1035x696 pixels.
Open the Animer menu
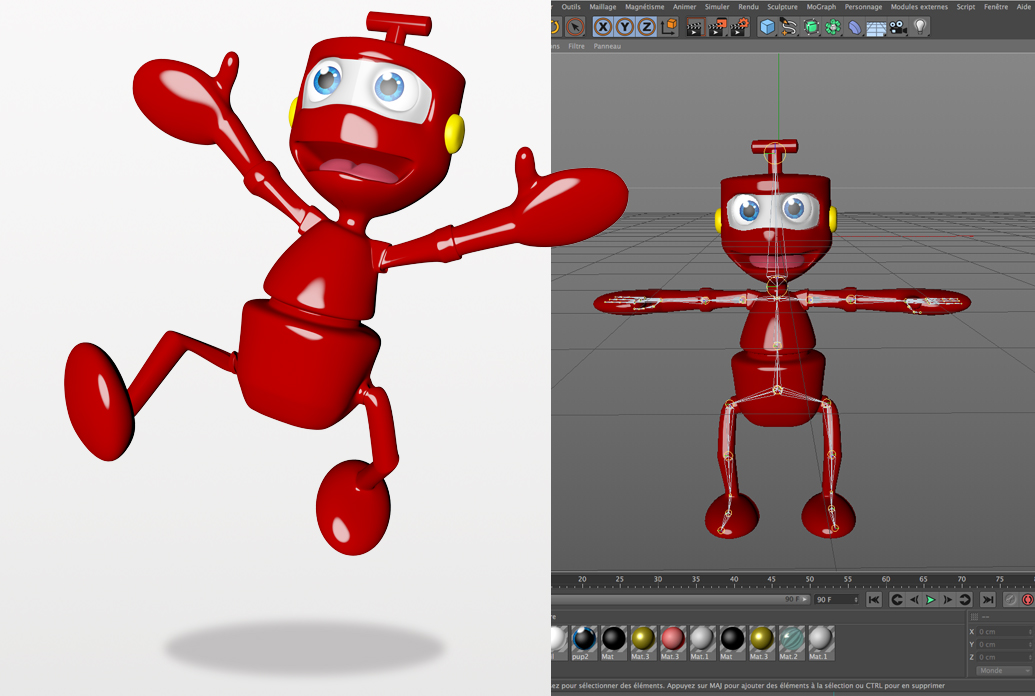[x=684, y=7]
